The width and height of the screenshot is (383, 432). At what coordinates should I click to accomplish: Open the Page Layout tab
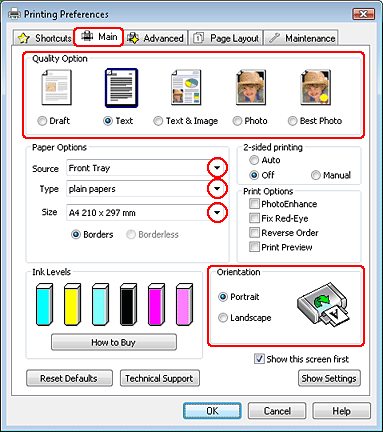pyautogui.click(x=226, y=38)
